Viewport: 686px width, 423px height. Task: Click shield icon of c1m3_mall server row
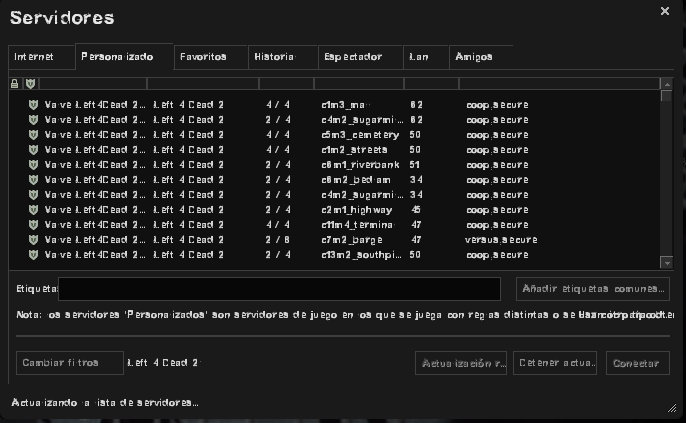coord(33,105)
